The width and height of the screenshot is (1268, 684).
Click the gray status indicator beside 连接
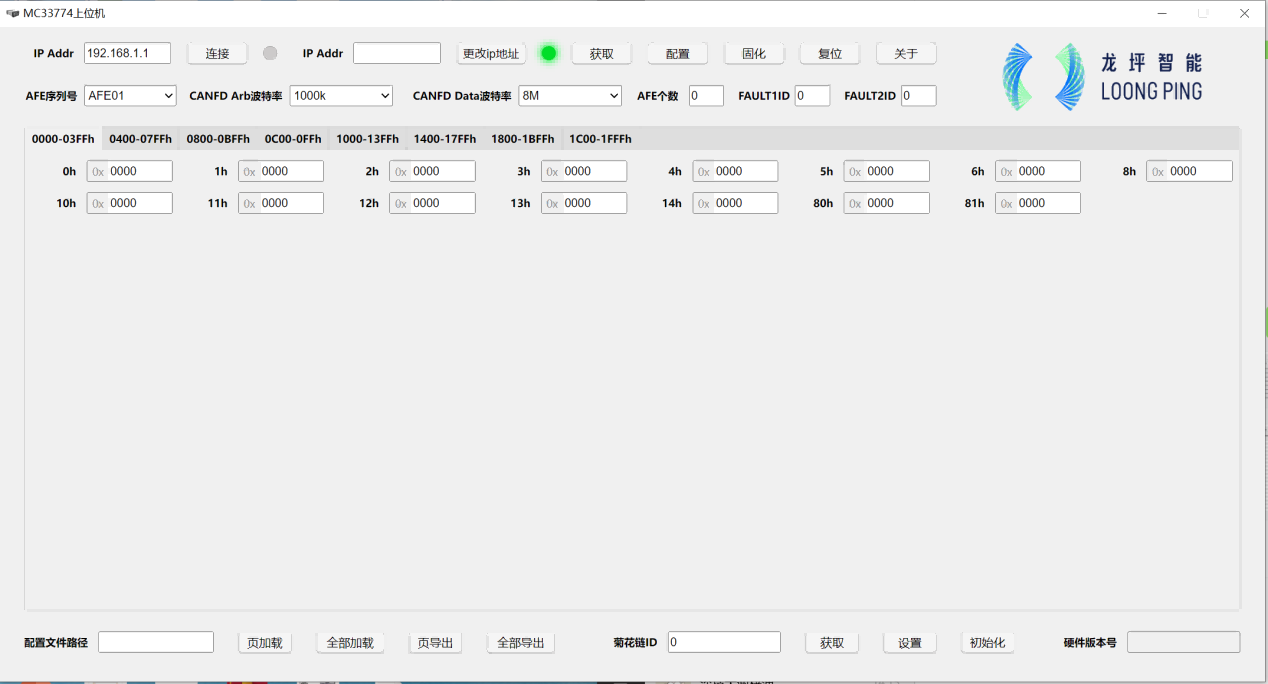pyautogui.click(x=270, y=53)
